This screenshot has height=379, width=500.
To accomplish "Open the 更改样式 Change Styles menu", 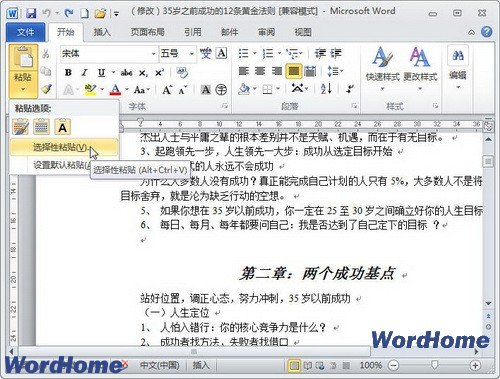I will pyautogui.click(x=420, y=69).
